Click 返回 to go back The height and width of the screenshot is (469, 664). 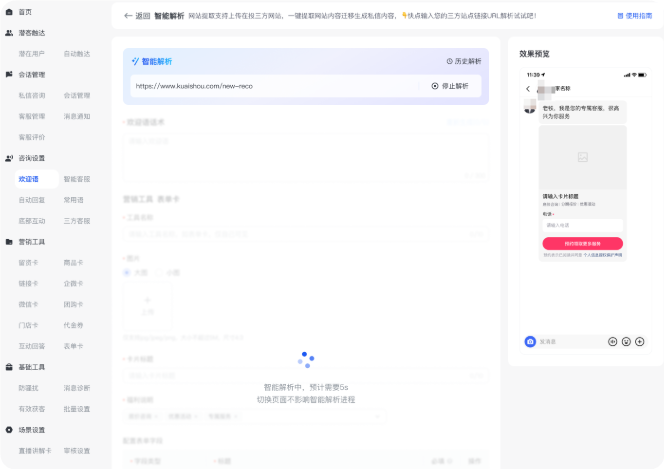click(143, 16)
